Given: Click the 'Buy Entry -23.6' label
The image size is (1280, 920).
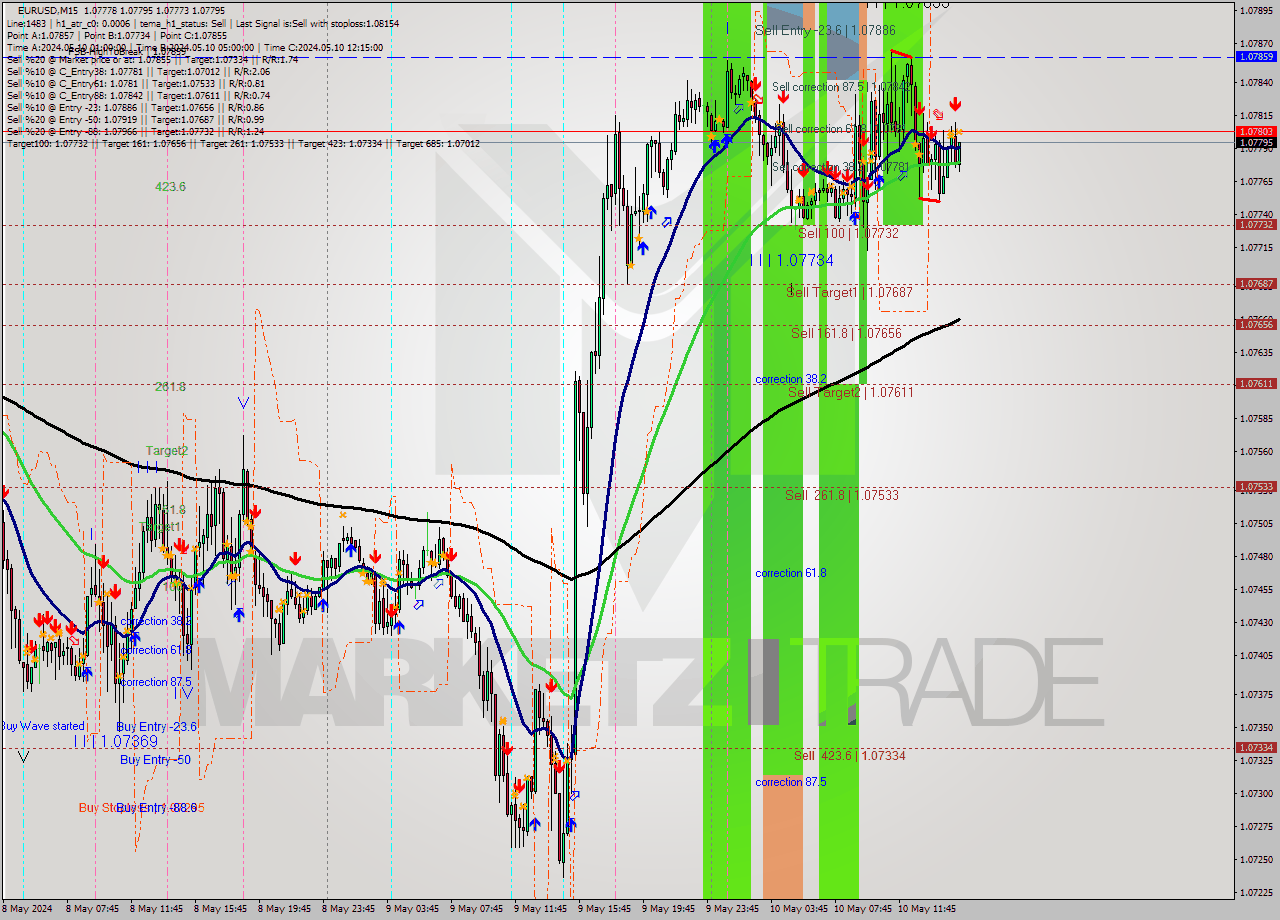Looking at the screenshot, I should [156, 726].
